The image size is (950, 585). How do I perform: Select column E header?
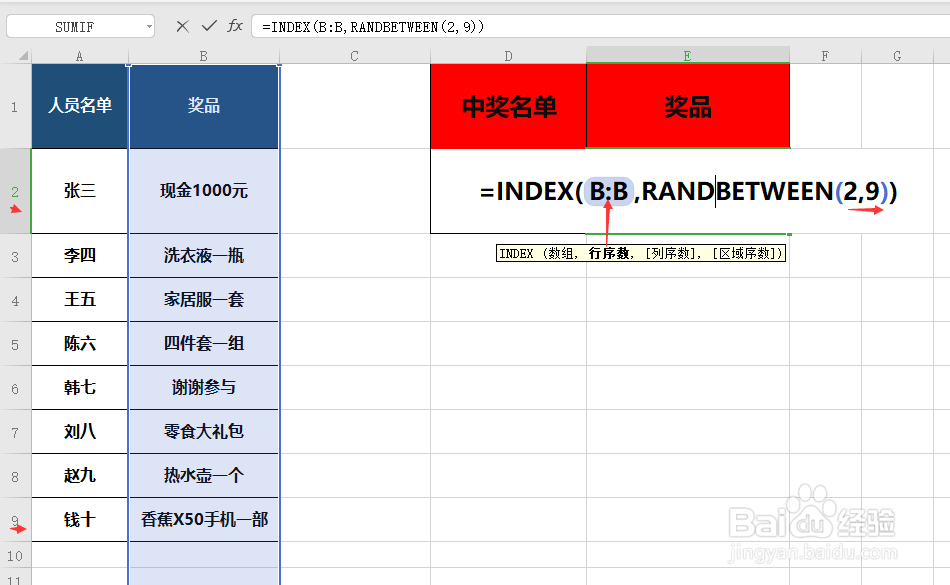(688, 56)
